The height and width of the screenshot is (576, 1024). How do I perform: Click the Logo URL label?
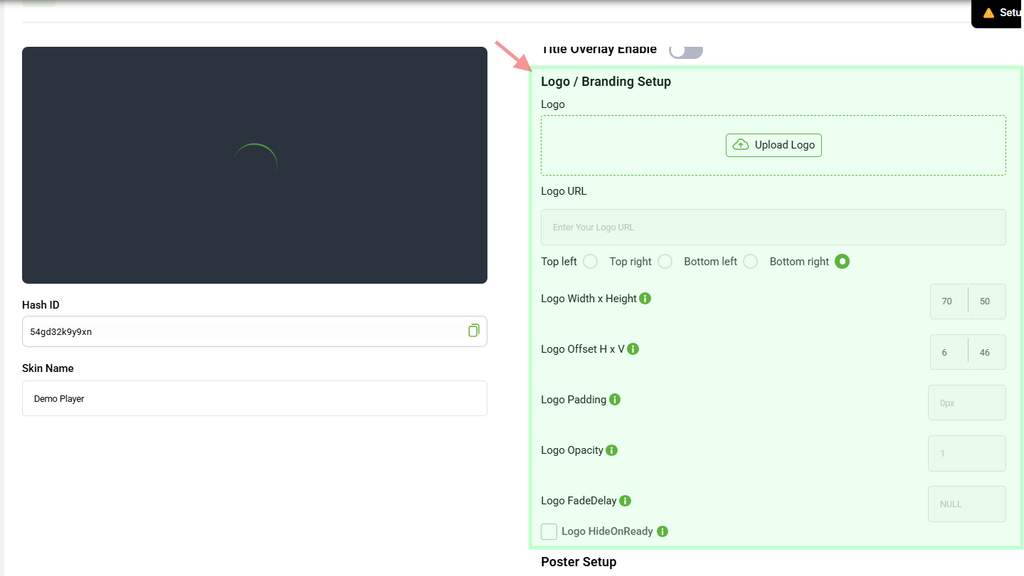coord(564,191)
